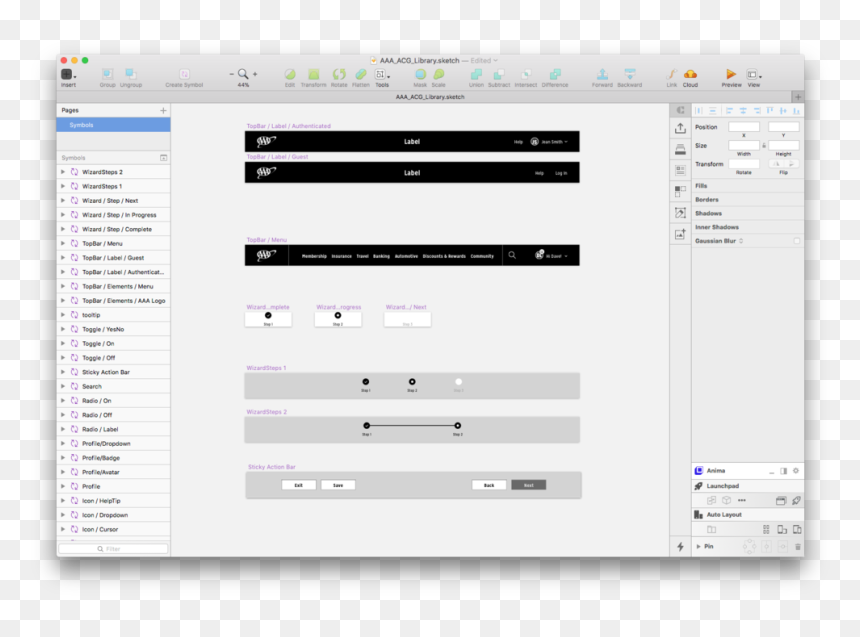
Task: Click the Difference boolean icon
Action: [555, 74]
